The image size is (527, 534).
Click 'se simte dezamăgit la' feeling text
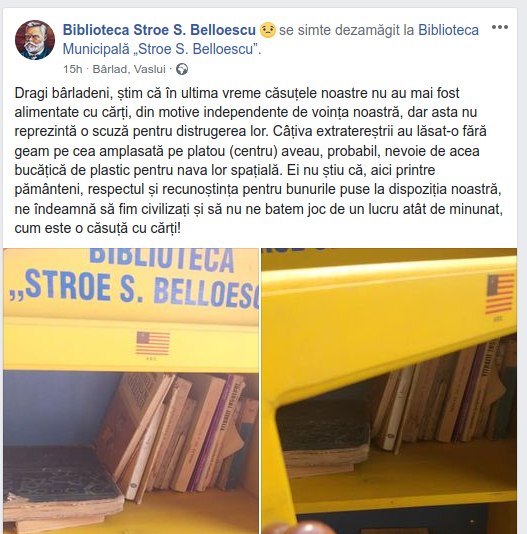point(346,30)
